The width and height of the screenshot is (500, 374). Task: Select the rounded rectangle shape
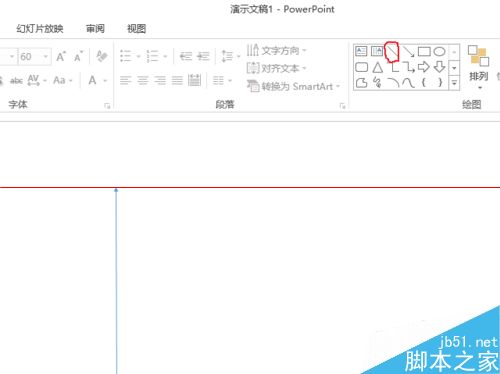361,67
